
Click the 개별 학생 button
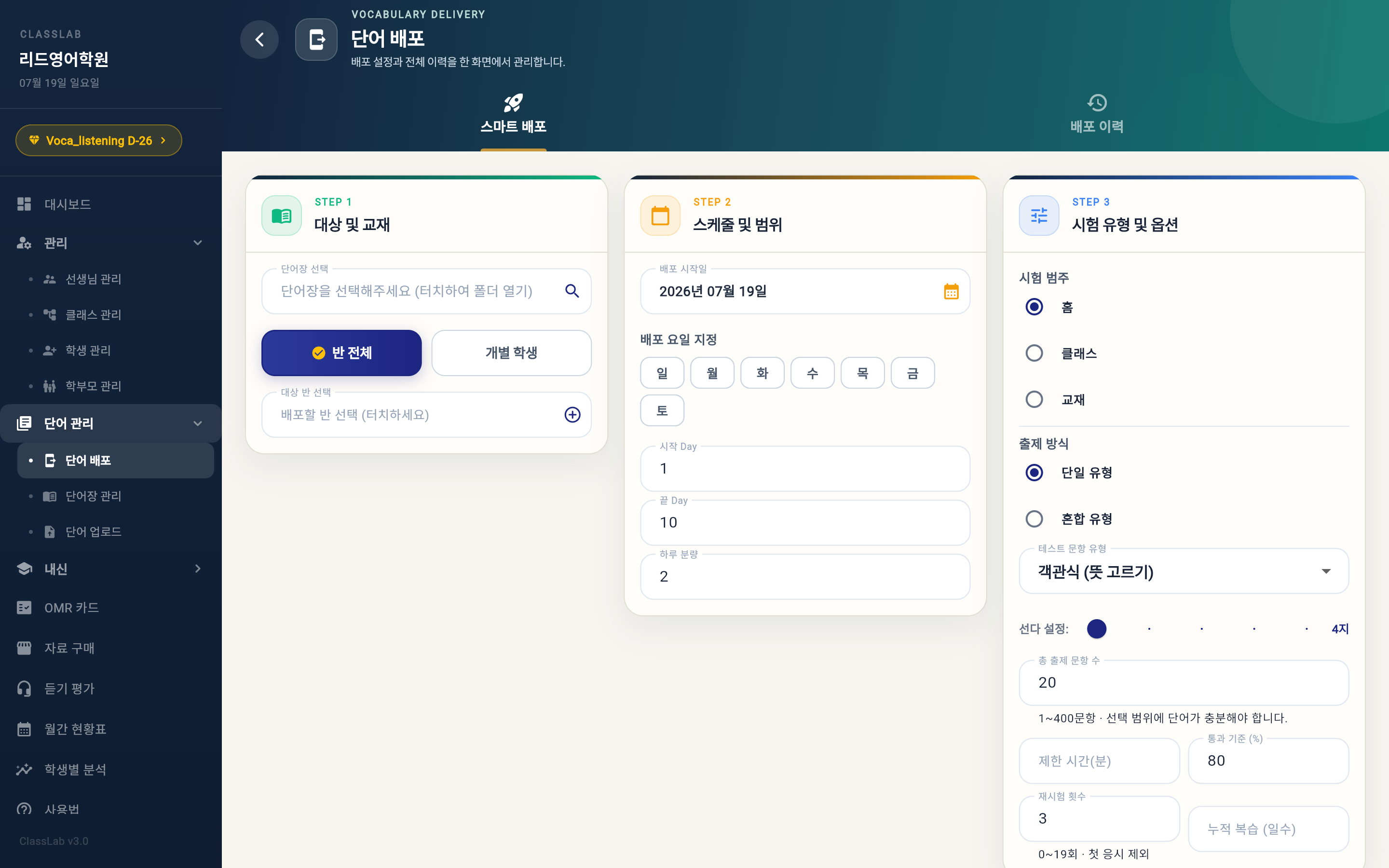pos(511,353)
